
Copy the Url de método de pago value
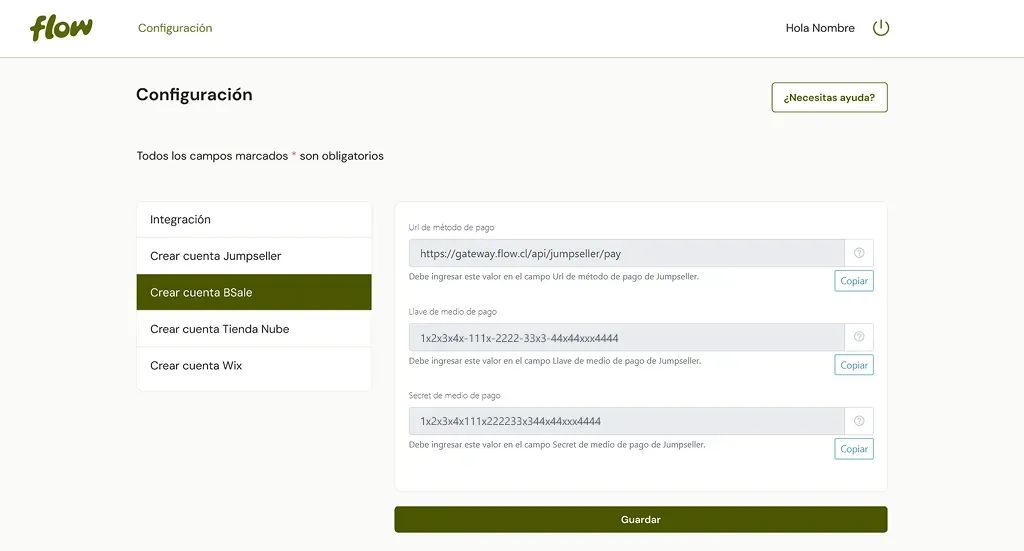(x=854, y=281)
